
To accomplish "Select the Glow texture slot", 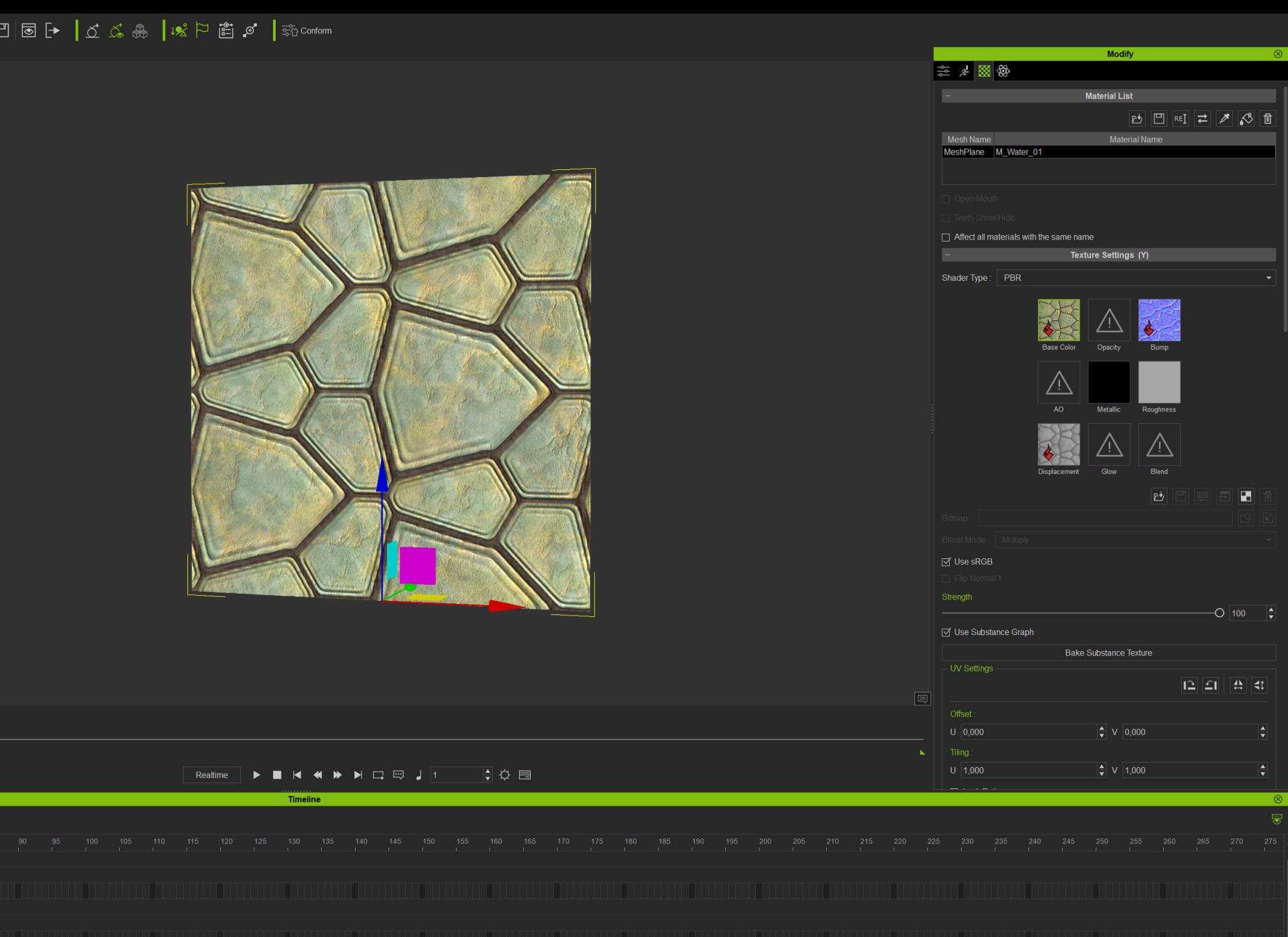I will click(1109, 444).
